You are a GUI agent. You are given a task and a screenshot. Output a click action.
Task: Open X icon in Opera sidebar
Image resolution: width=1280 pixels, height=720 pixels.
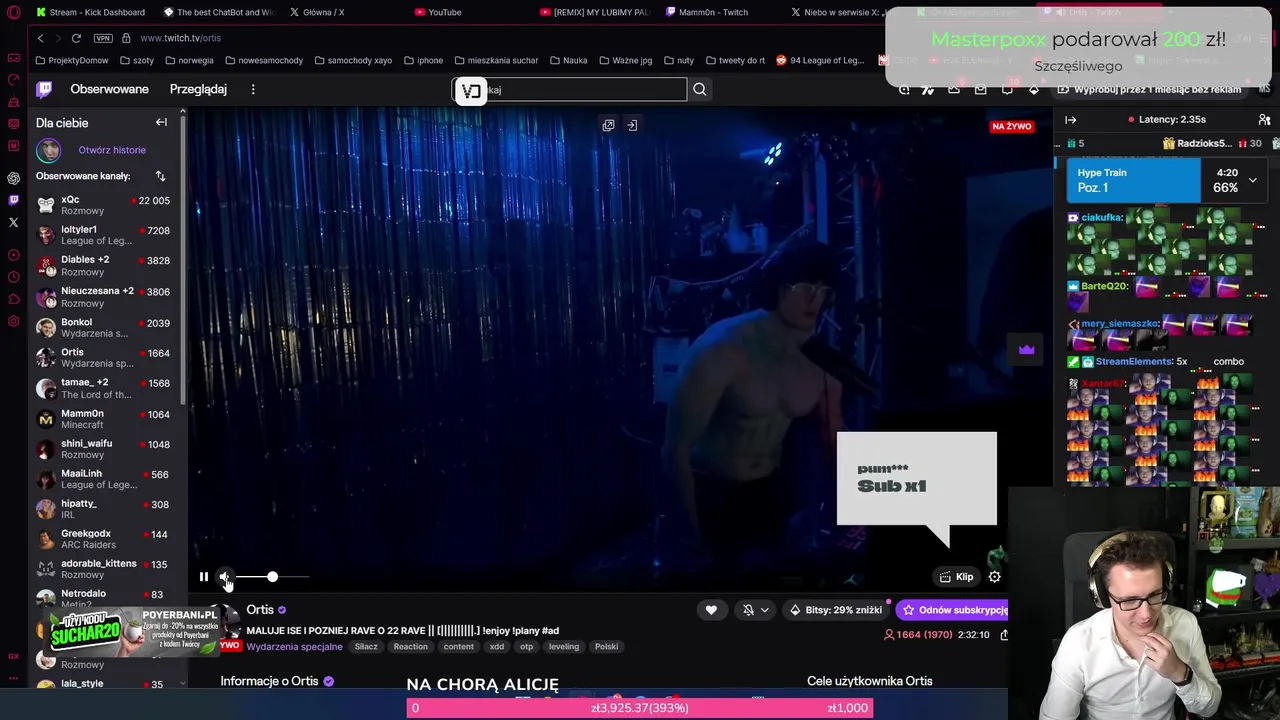13,222
